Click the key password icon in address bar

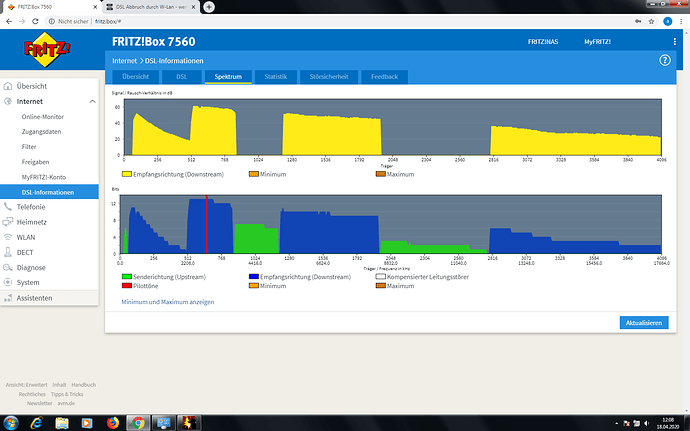[638, 21]
